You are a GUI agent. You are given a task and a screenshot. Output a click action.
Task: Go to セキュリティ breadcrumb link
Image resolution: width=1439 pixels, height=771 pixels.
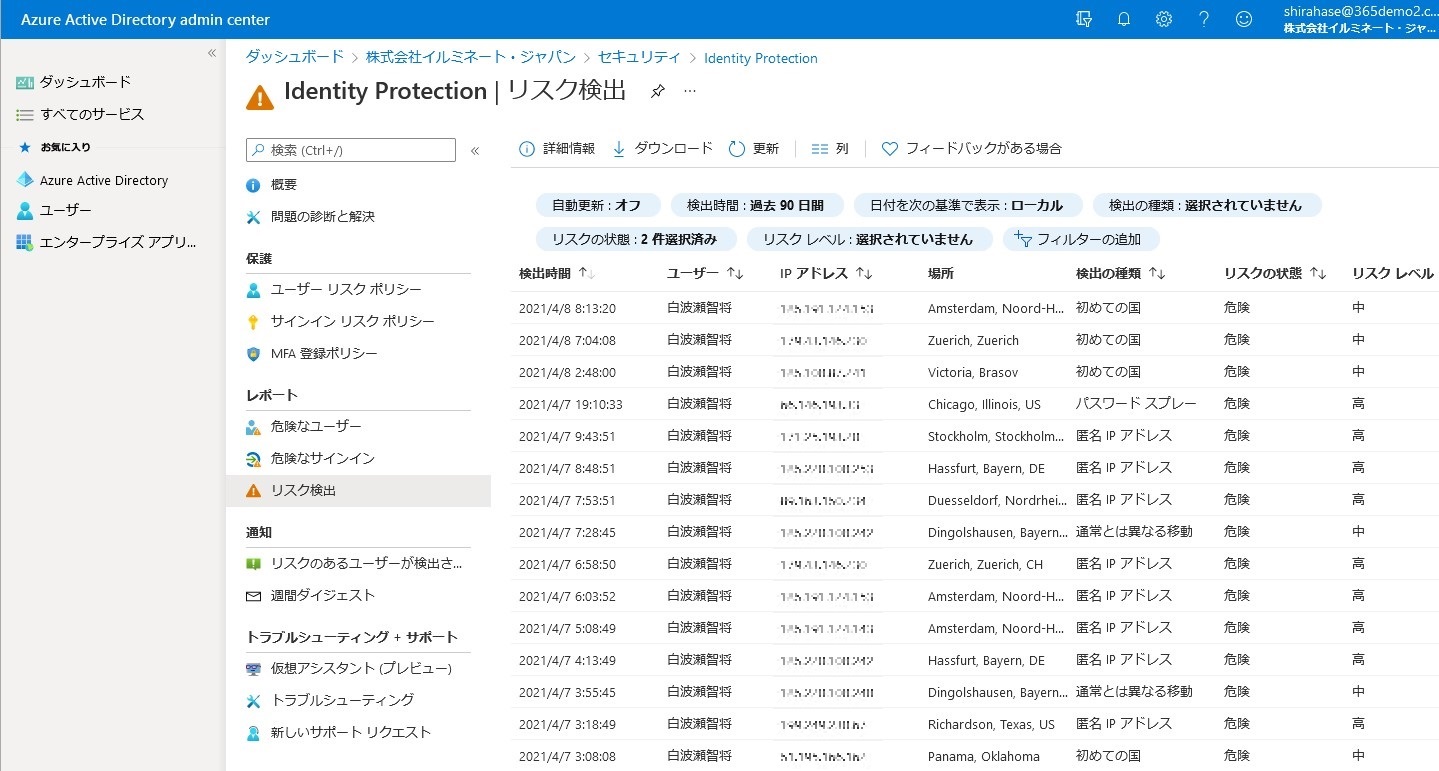coord(639,58)
